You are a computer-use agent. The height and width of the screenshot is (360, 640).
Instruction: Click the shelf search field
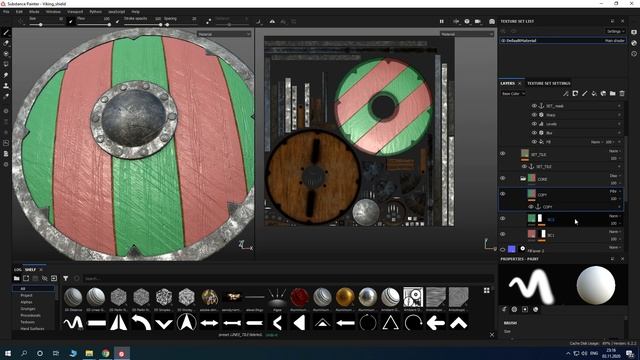click(x=288, y=278)
